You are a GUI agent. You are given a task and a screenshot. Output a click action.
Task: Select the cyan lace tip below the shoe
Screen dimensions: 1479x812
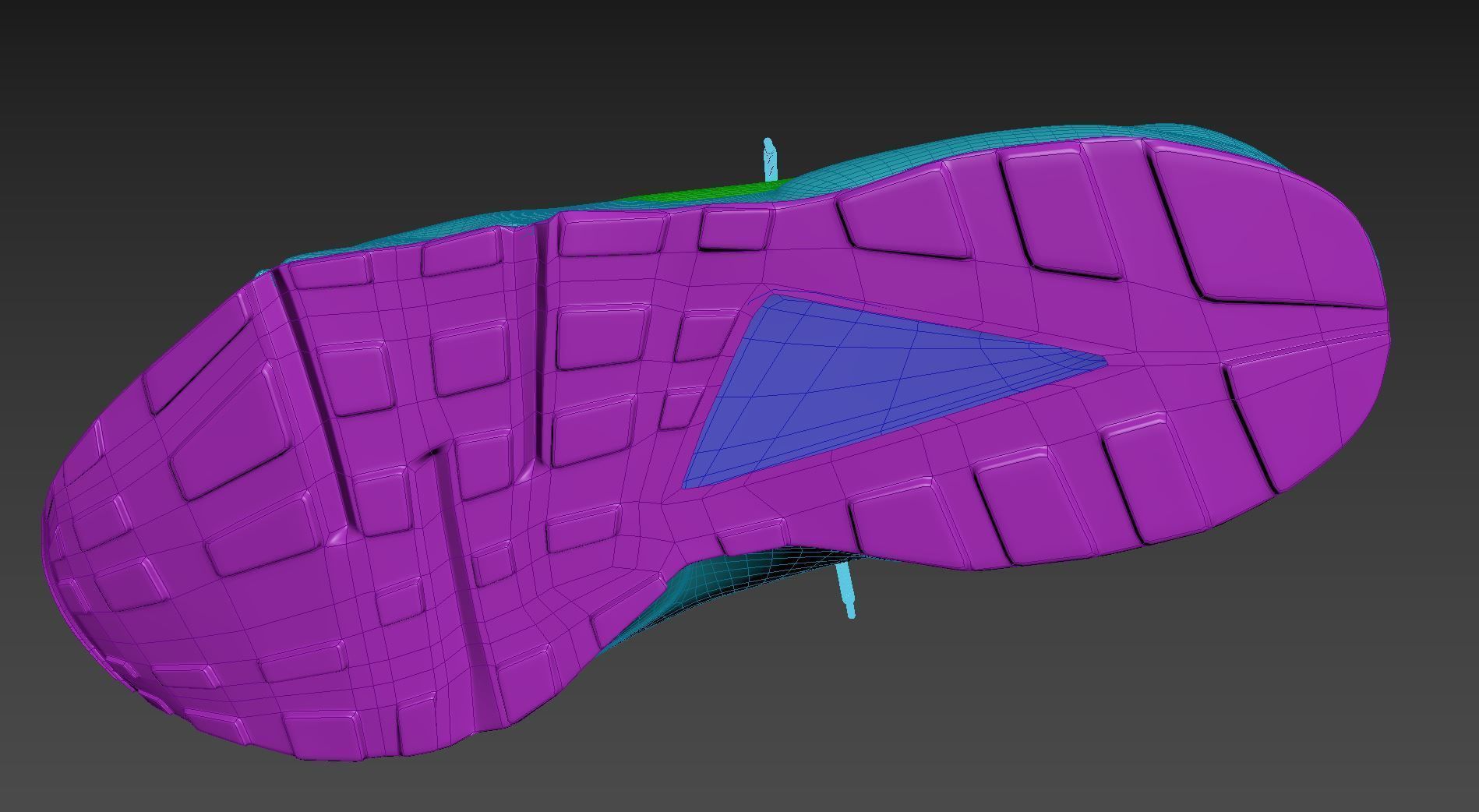[845, 591]
